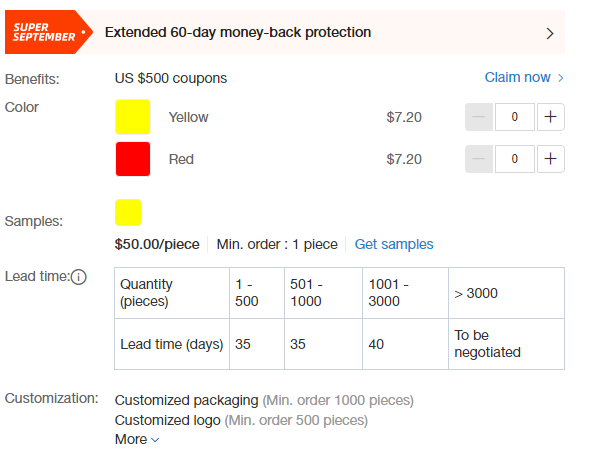The width and height of the screenshot is (604, 473).
Task: Click the Yellow quantity input field
Action: coord(515,117)
